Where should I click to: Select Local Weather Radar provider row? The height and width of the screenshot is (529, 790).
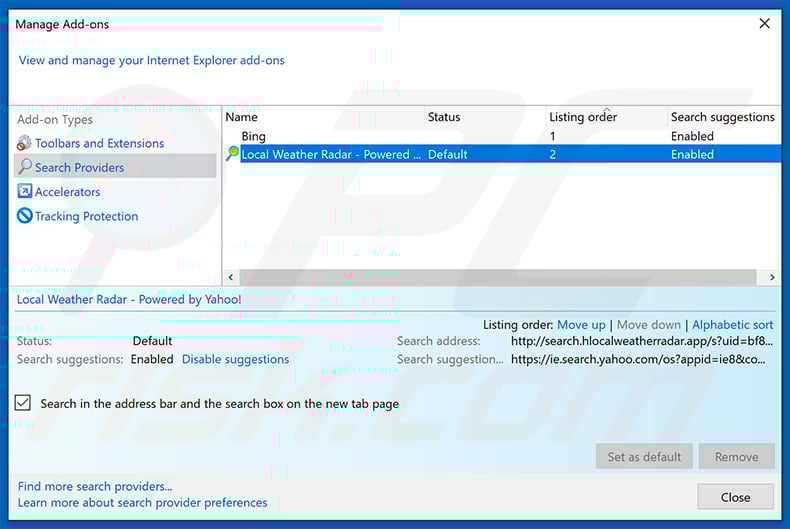point(502,154)
